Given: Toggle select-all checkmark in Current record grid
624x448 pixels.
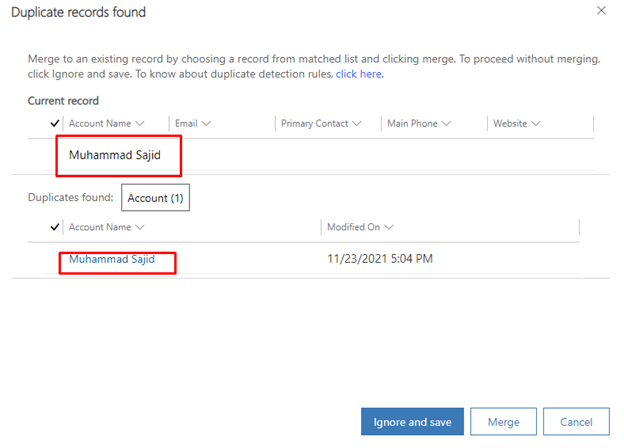Looking at the screenshot, I should (x=55, y=124).
